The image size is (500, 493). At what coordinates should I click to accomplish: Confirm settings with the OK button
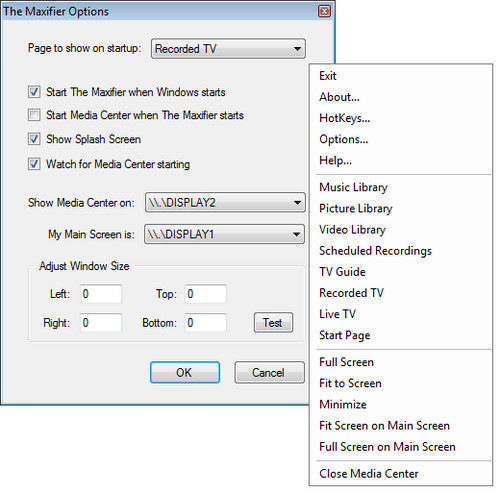point(185,372)
